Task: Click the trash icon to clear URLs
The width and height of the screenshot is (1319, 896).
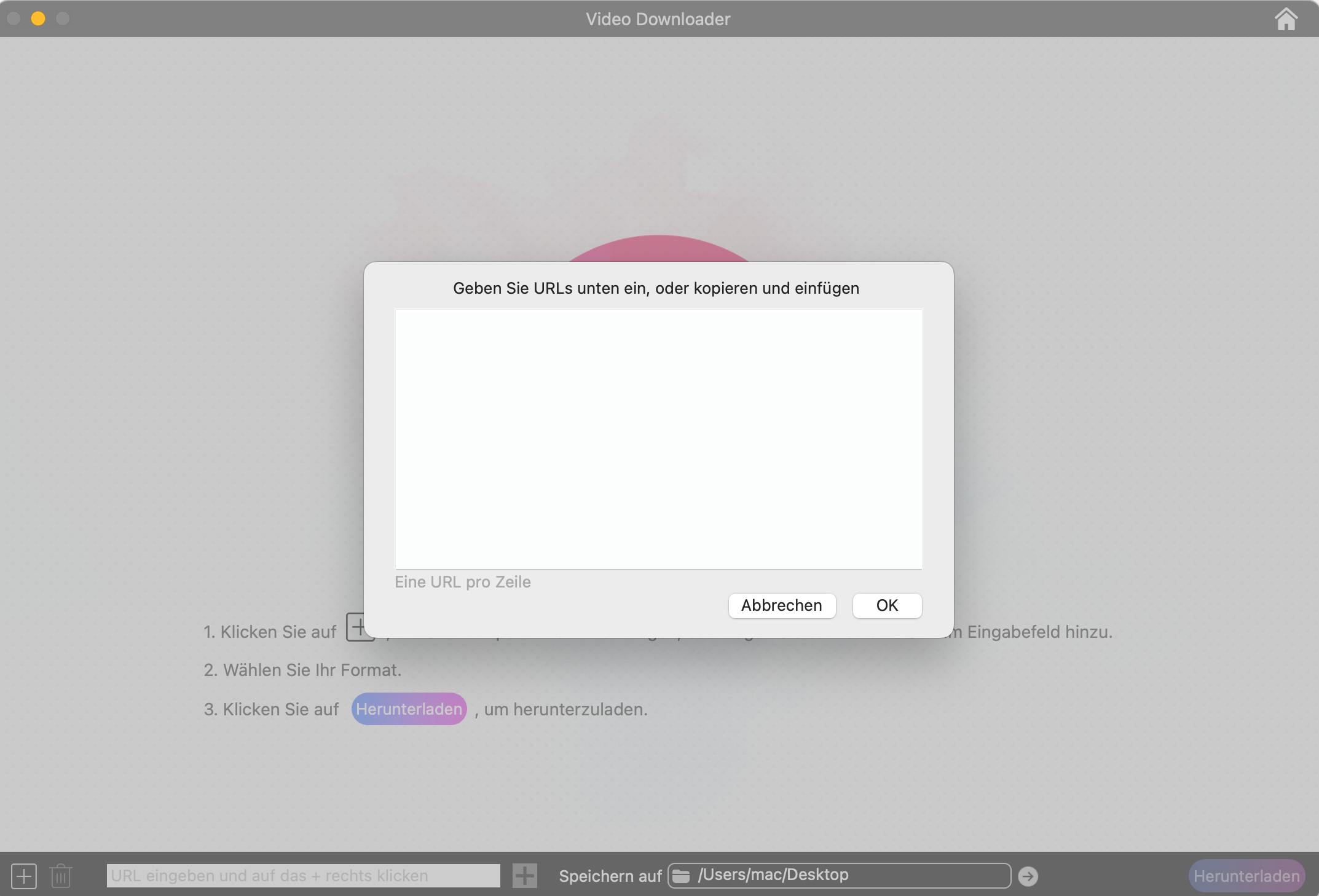Action: click(61, 876)
